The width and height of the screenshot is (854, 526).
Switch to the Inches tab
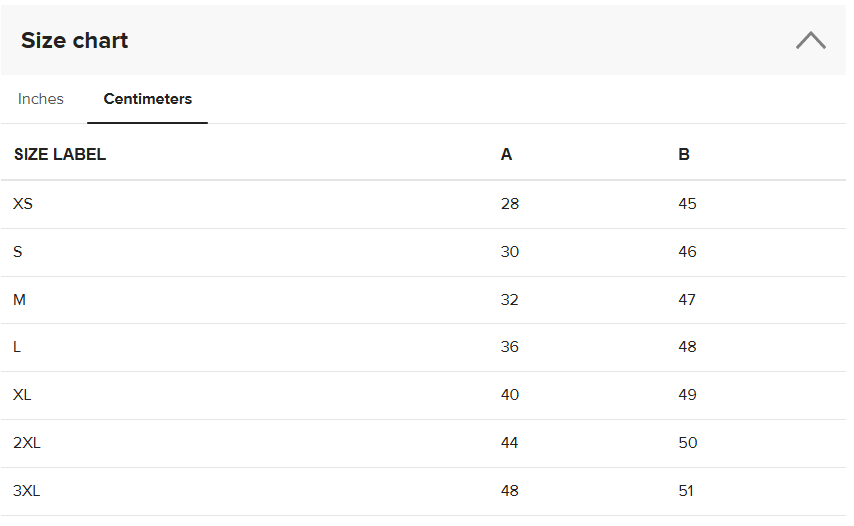(41, 99)
